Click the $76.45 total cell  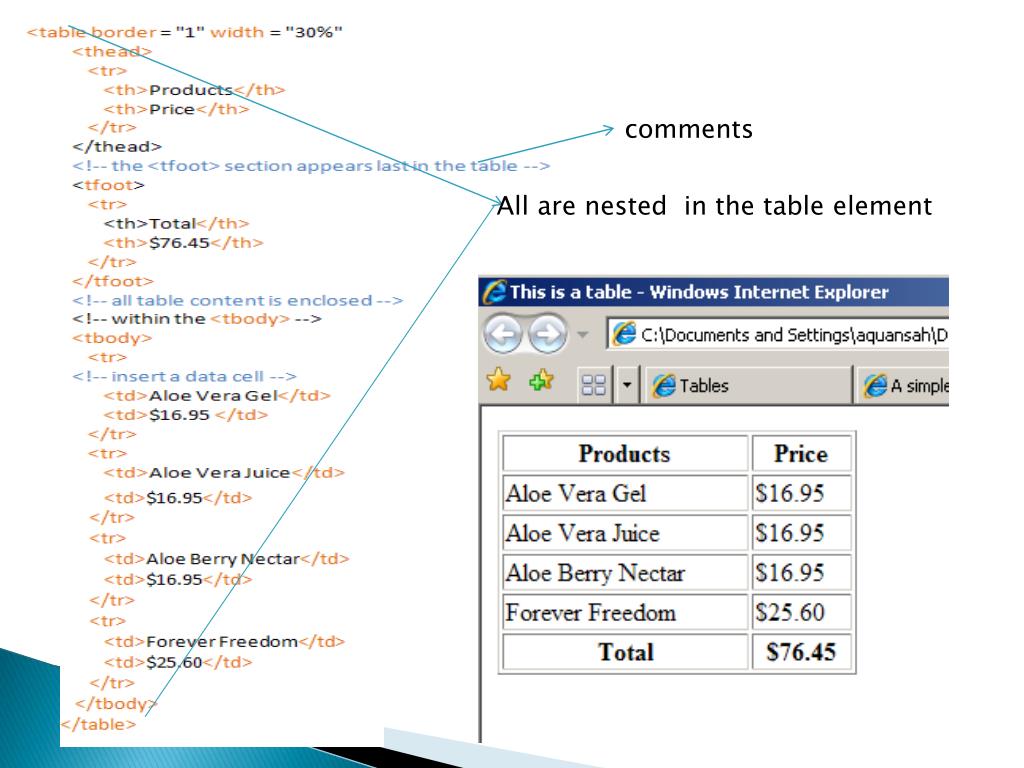[801, 652]
